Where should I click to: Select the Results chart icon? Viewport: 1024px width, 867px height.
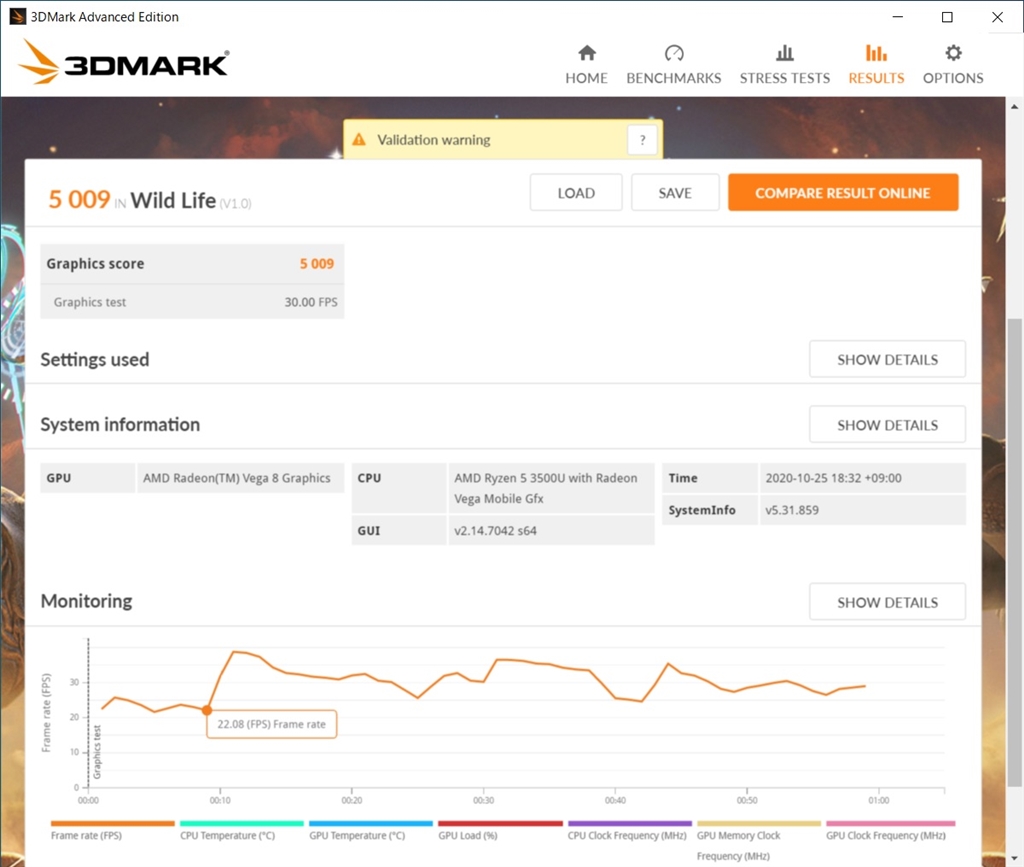tap(876, 53)
